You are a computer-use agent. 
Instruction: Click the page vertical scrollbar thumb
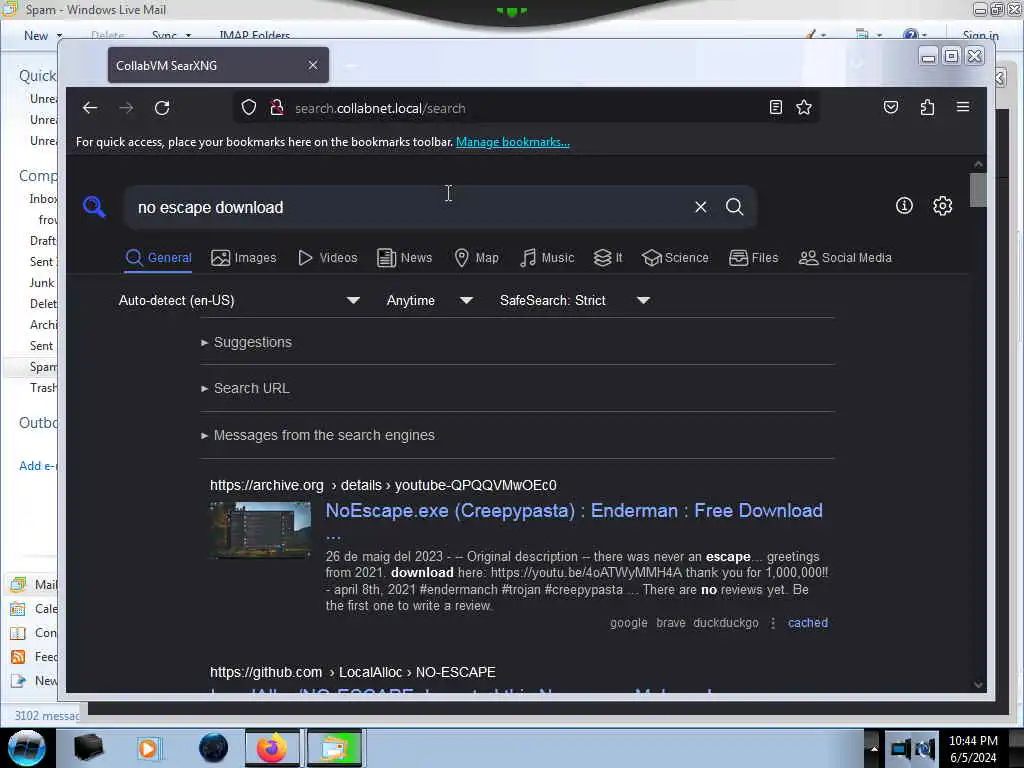[x=978, y=189]
